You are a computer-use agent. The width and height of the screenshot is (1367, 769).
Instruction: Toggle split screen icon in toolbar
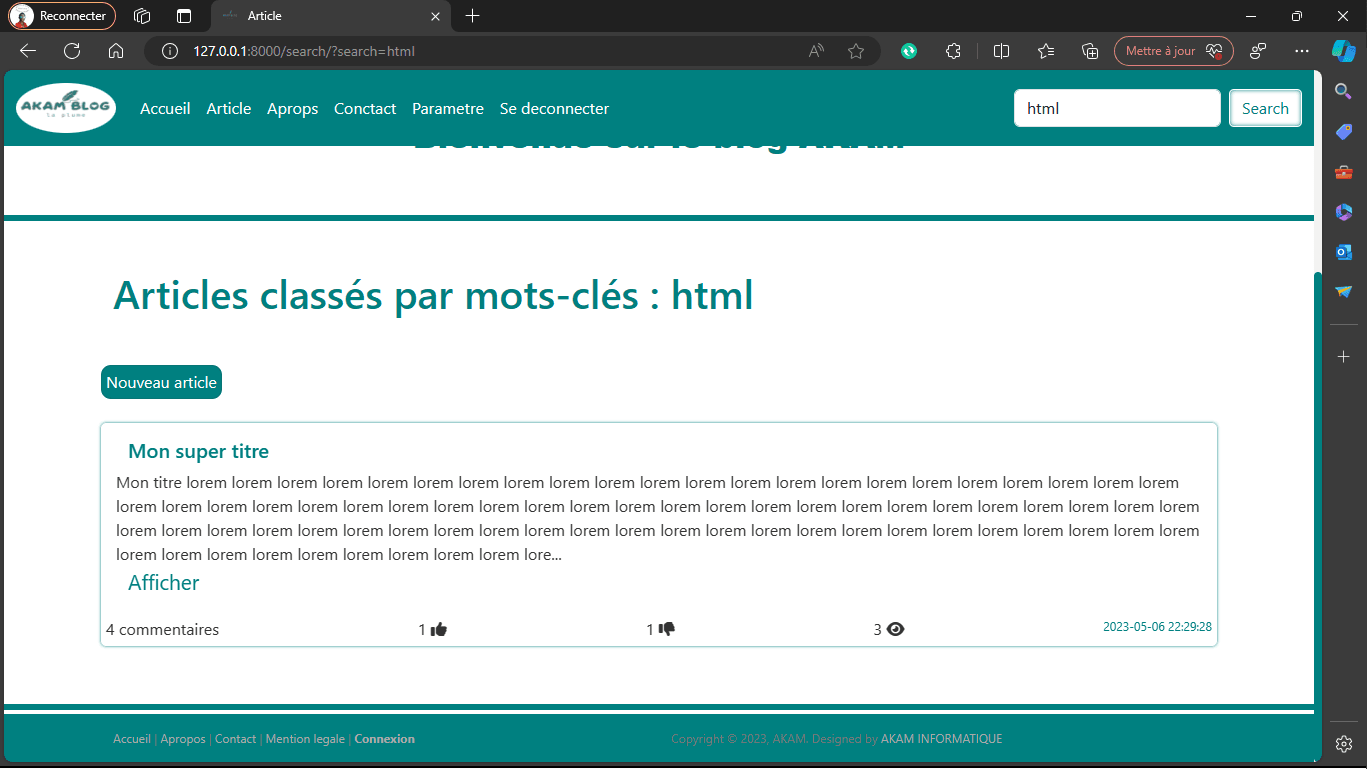tap(1001, 51)
